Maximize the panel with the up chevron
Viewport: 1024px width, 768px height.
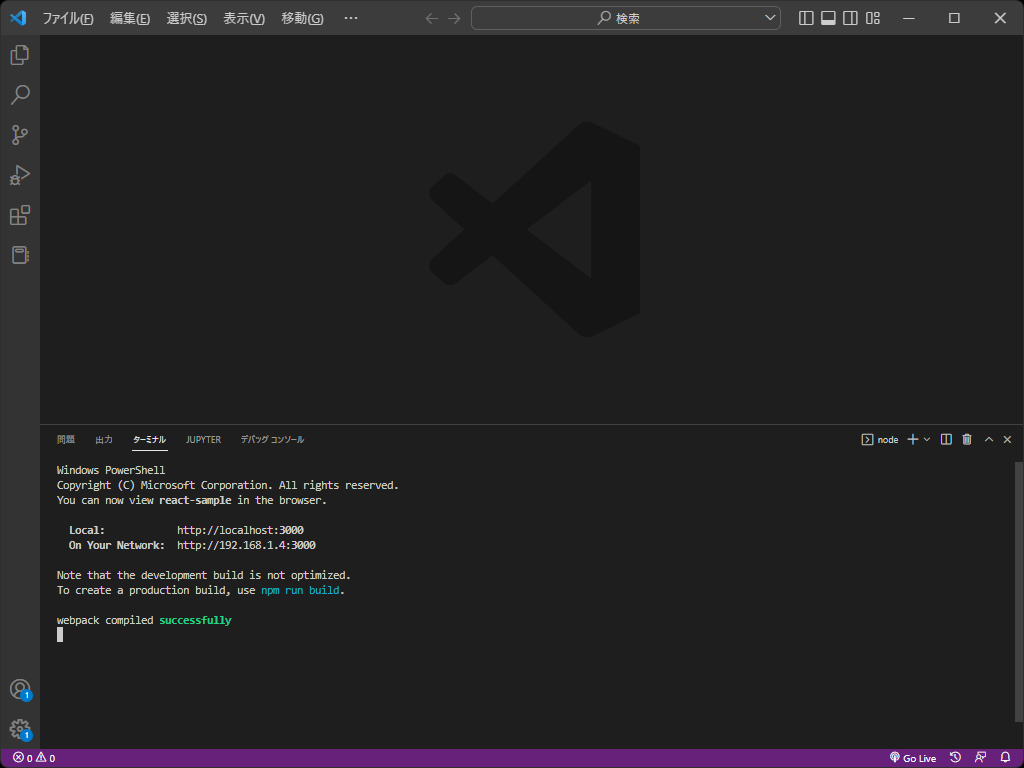(x=989, y=440)
